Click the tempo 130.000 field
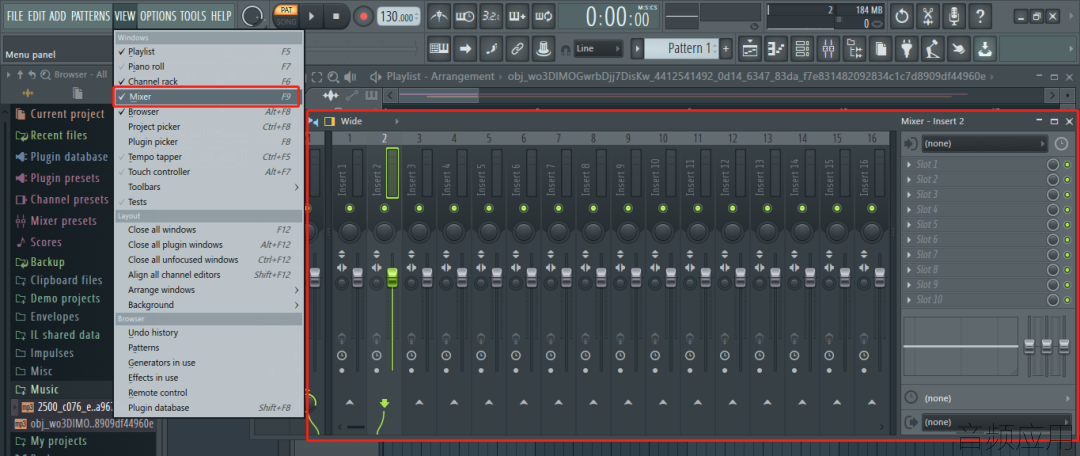1080x456 pixels. pyautogui.click(x=399, y=17)
